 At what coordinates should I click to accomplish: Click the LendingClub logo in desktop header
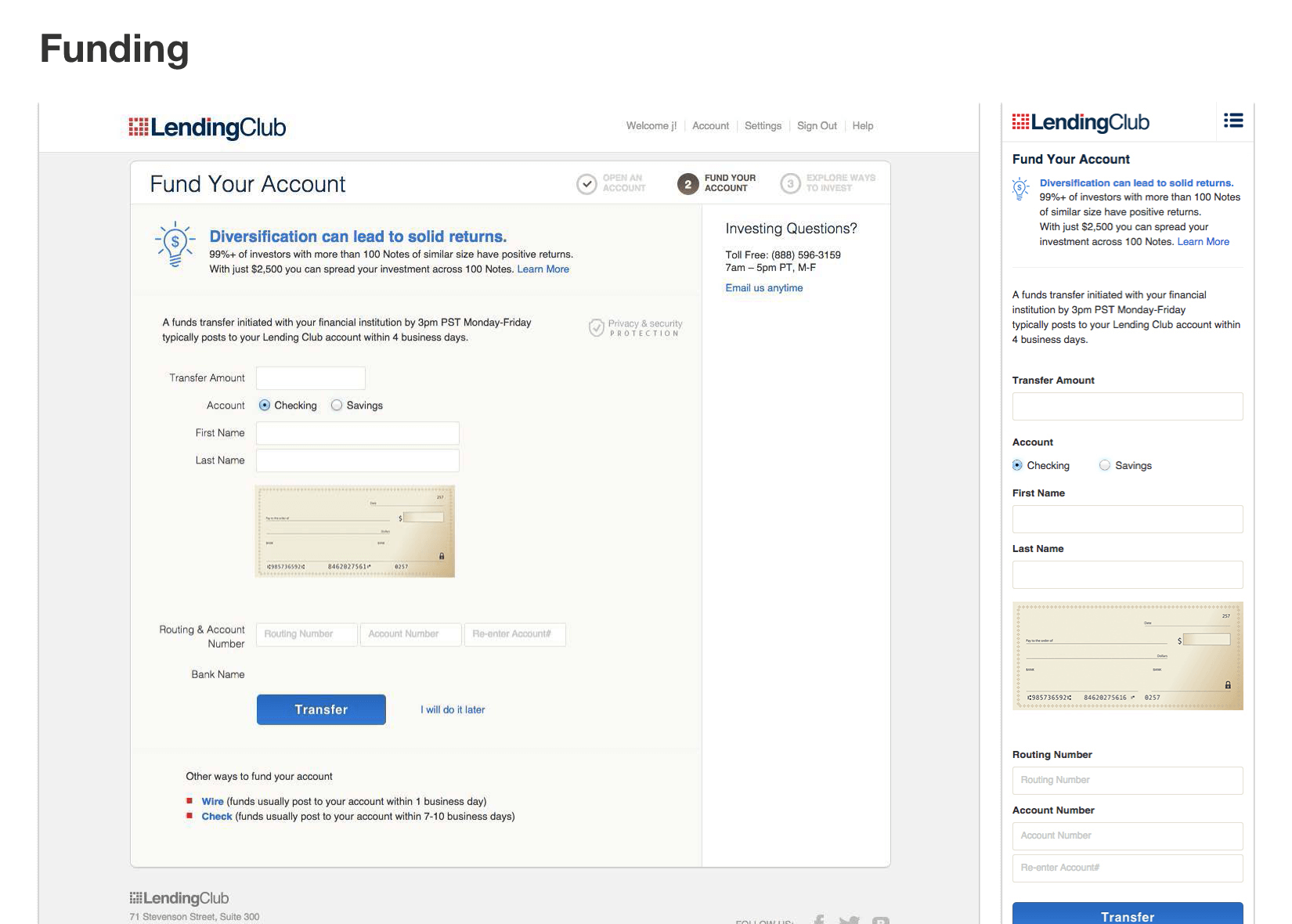pos(208,127)
